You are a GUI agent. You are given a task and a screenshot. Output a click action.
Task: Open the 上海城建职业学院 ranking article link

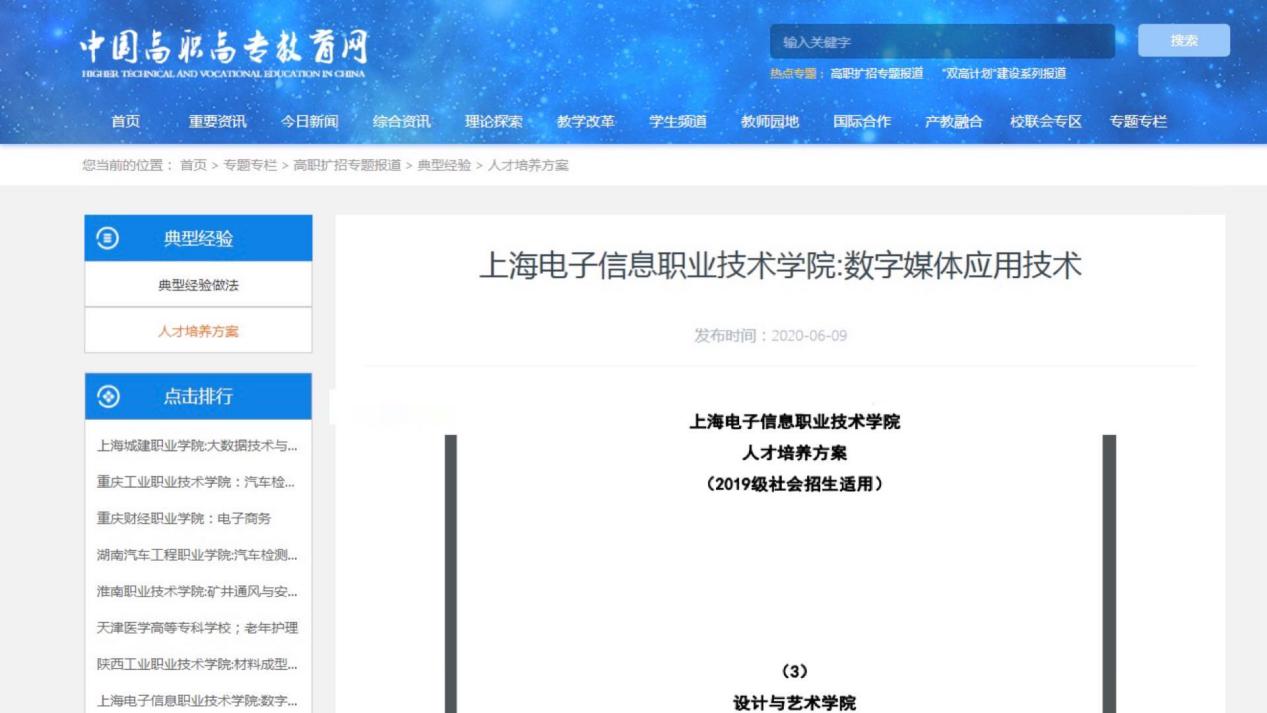pos(197,446)
